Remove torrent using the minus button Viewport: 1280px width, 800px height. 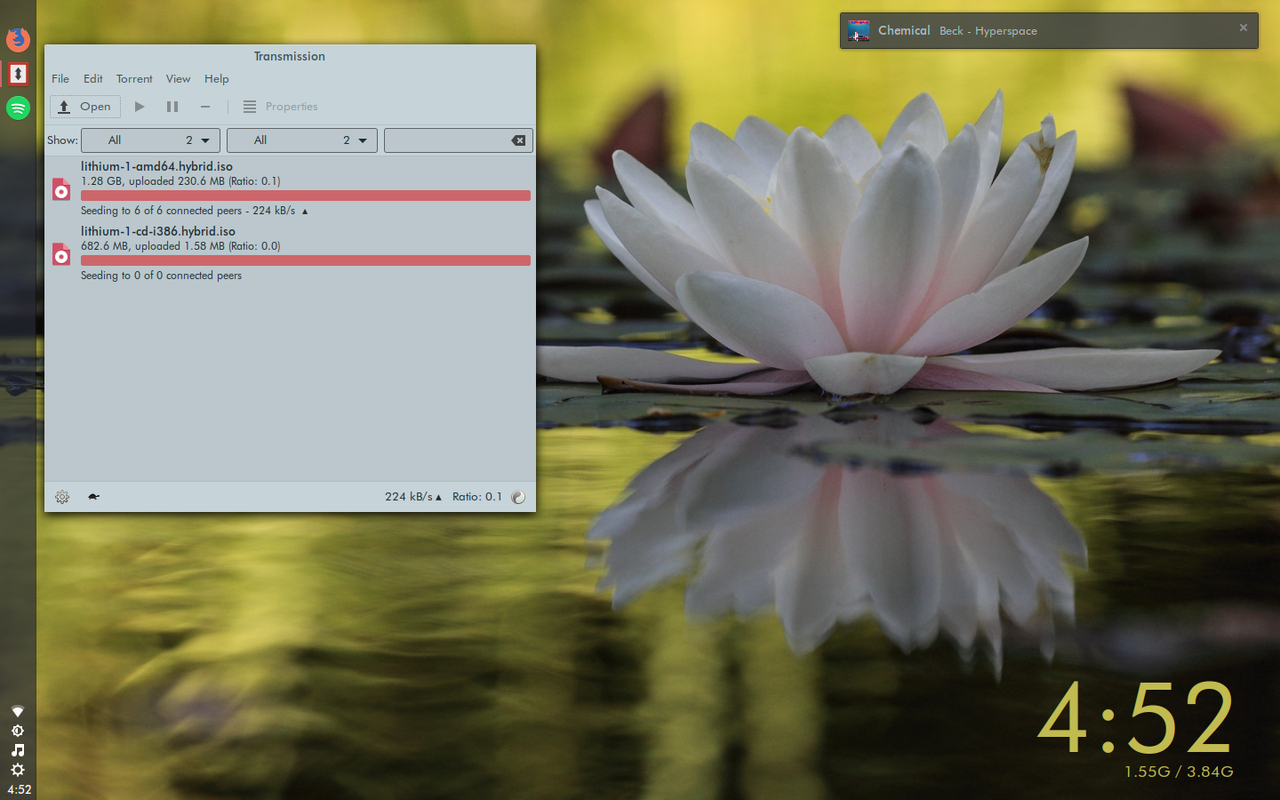tap(205, 107)
